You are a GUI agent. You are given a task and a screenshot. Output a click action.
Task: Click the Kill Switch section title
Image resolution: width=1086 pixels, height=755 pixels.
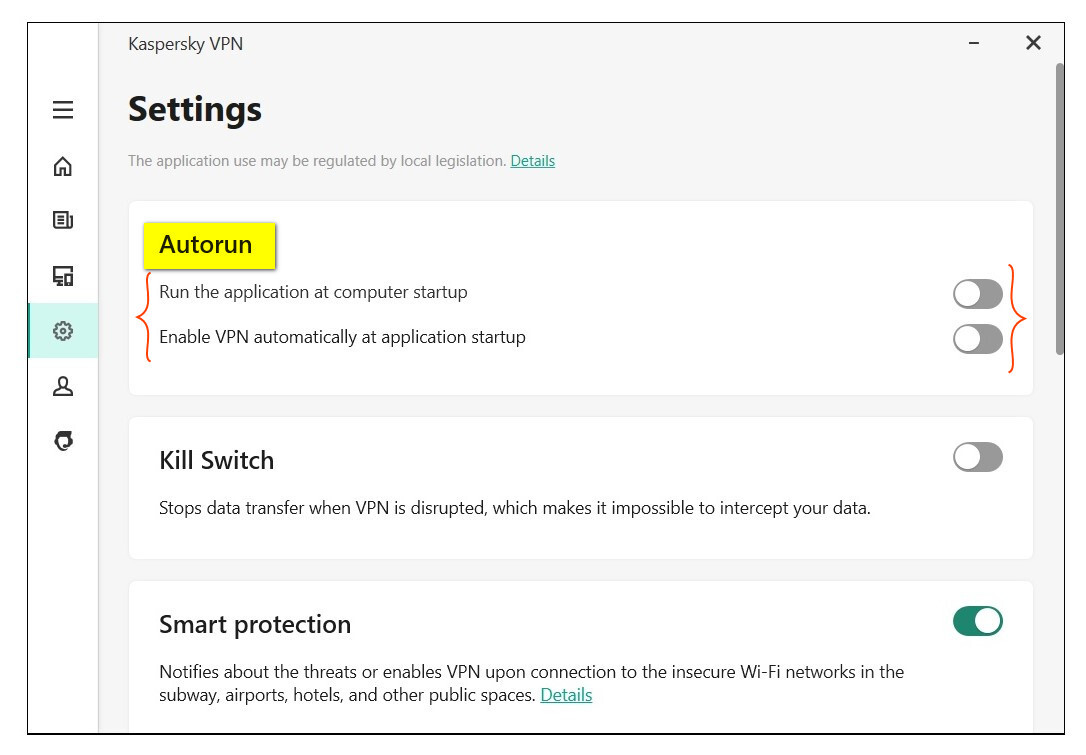tap(216, 461)
